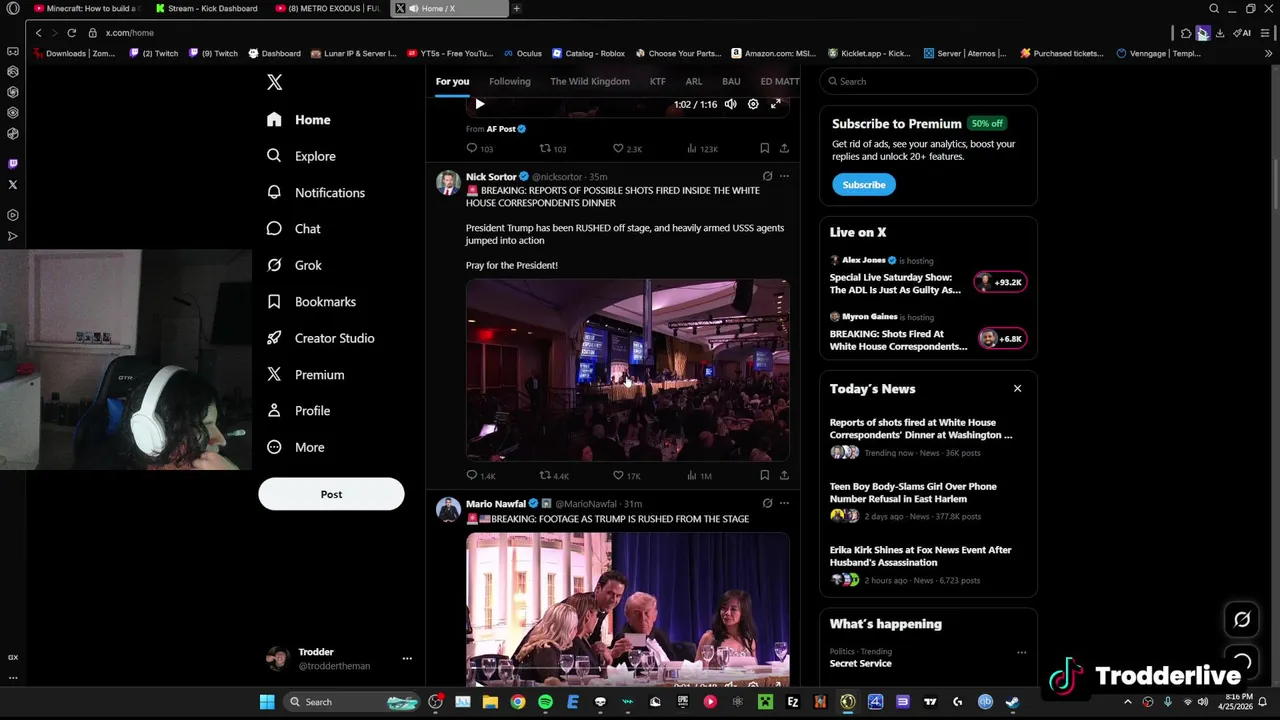1280x720 pixels.
Task: Open options for Secret Service trend
Action: (x=1021, y=652)
